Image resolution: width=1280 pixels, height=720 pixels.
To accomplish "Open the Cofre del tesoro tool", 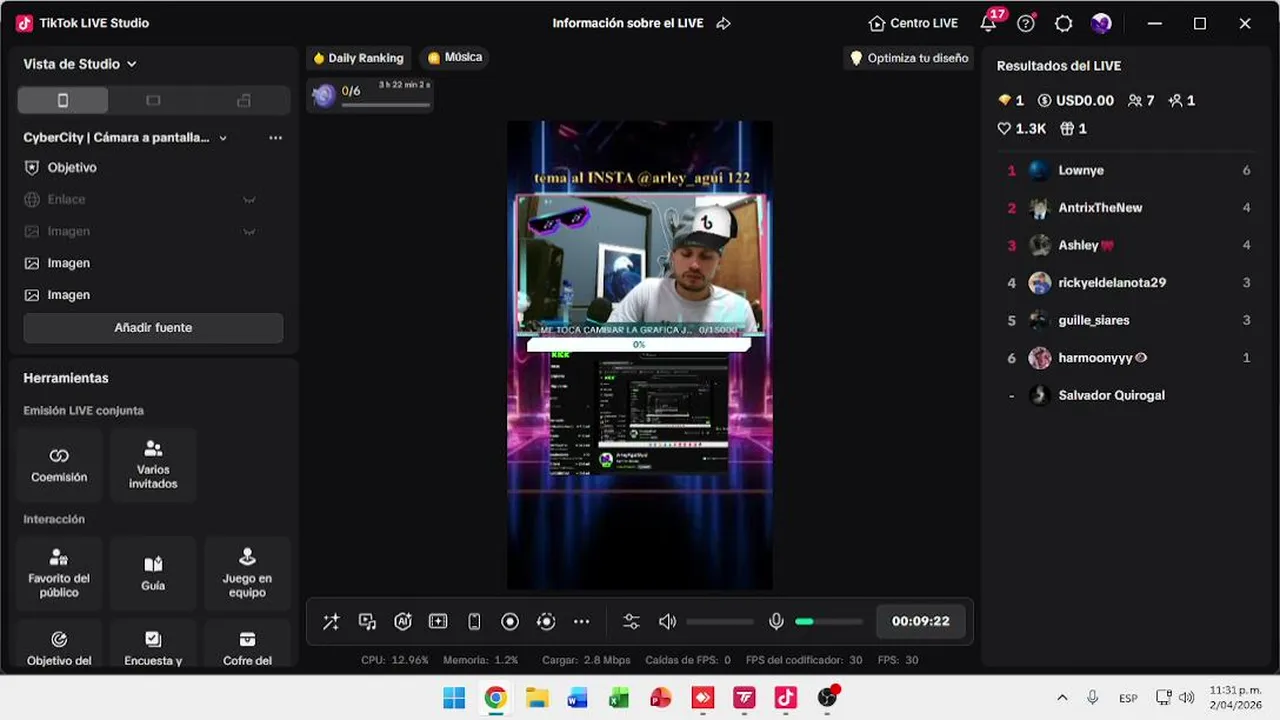I will tap(247, 645).
